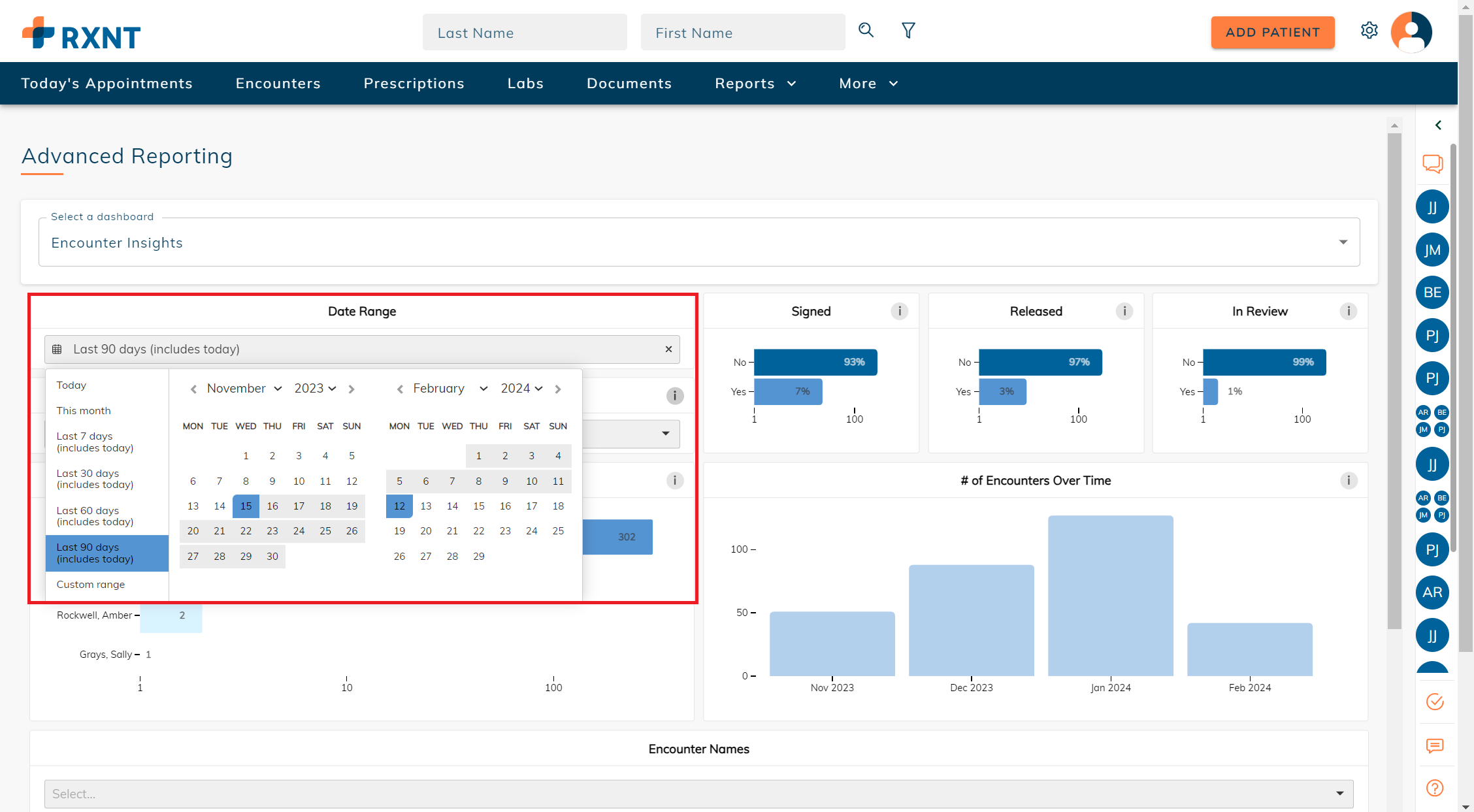Open the patient filter funnel icon

click(908, 30)
